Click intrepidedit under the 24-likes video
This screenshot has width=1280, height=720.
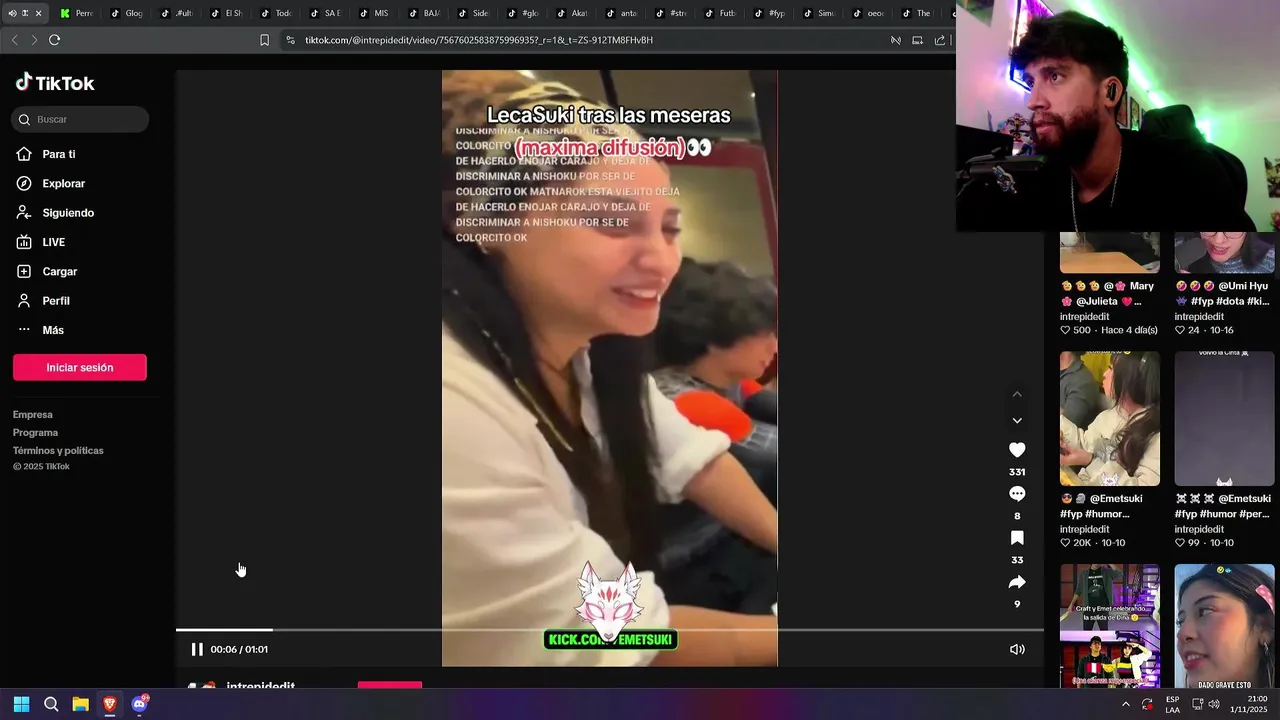(x=1199, y=317)
